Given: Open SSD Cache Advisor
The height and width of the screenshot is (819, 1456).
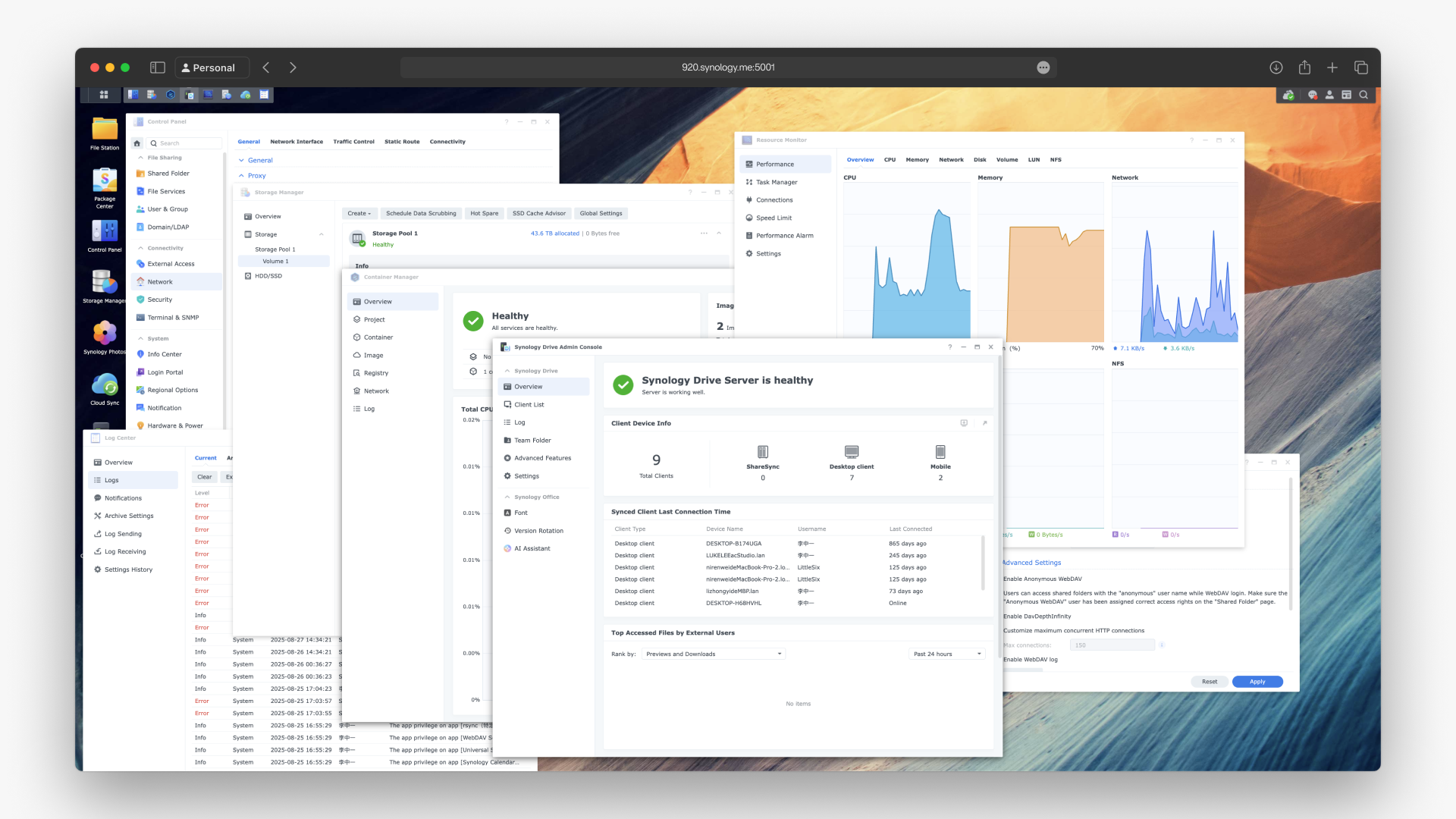Looking at the screenshot, I should (538, 213).
